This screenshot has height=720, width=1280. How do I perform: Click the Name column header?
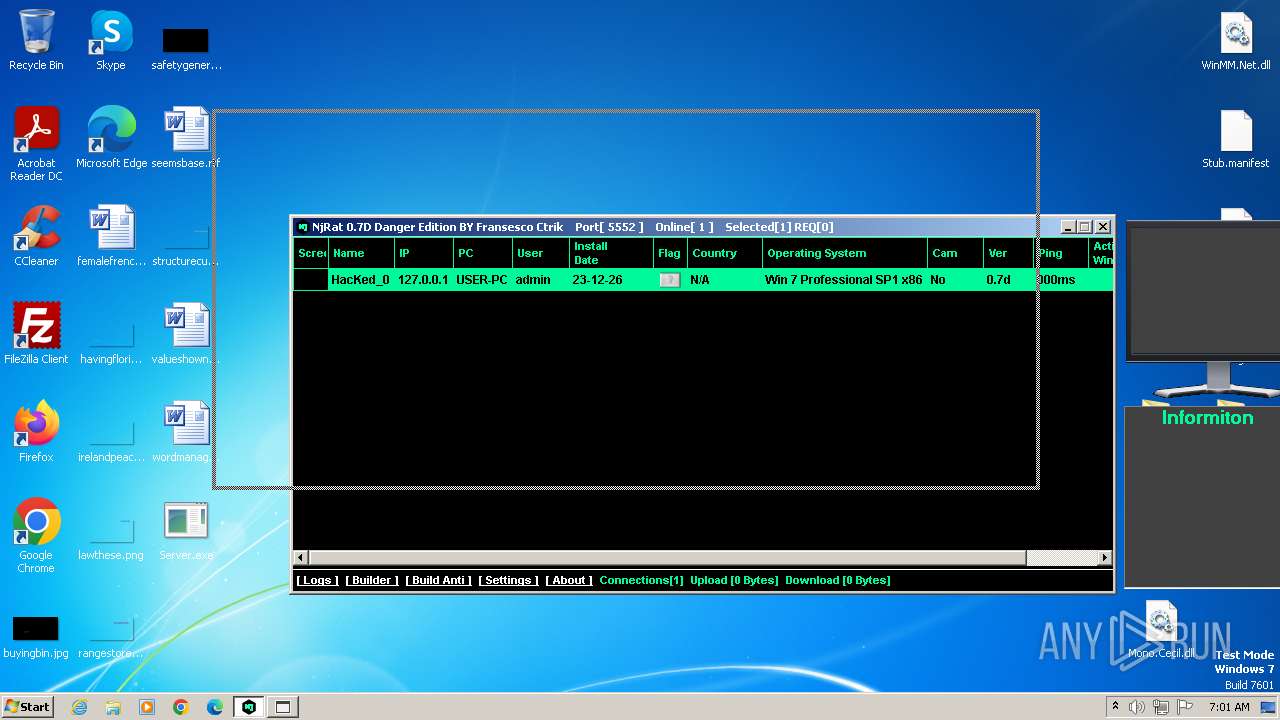pos(361,253)
